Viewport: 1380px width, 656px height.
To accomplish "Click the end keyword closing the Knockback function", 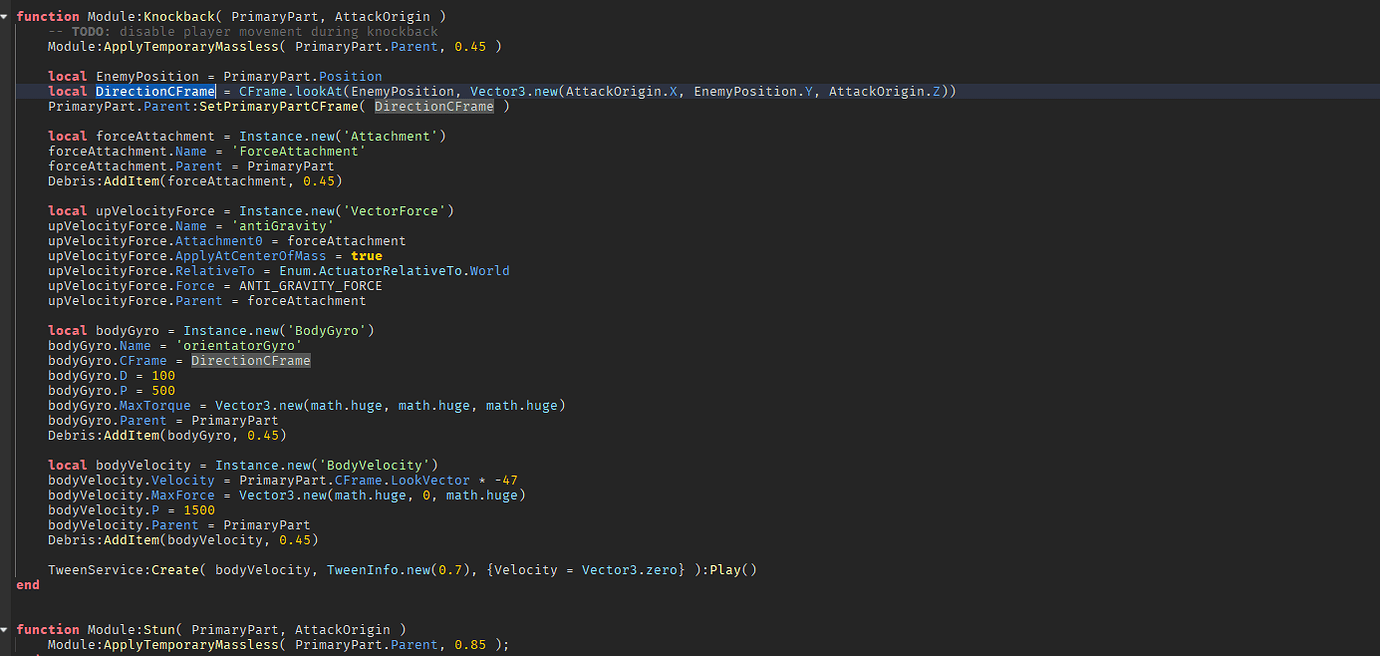I will tap(27, 584).
